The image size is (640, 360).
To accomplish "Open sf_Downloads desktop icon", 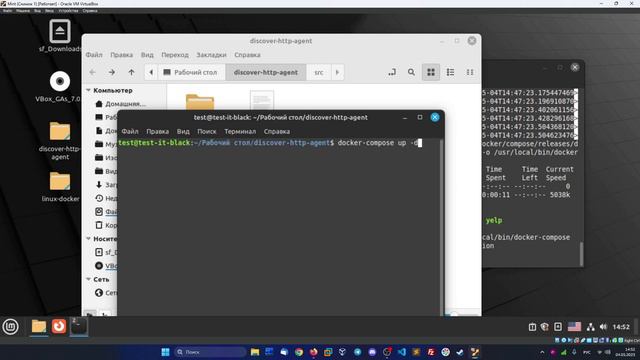I will 60,36.
